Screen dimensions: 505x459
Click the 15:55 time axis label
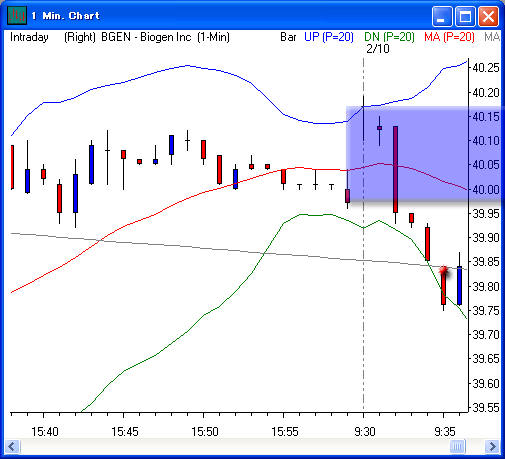click(285, 432)
